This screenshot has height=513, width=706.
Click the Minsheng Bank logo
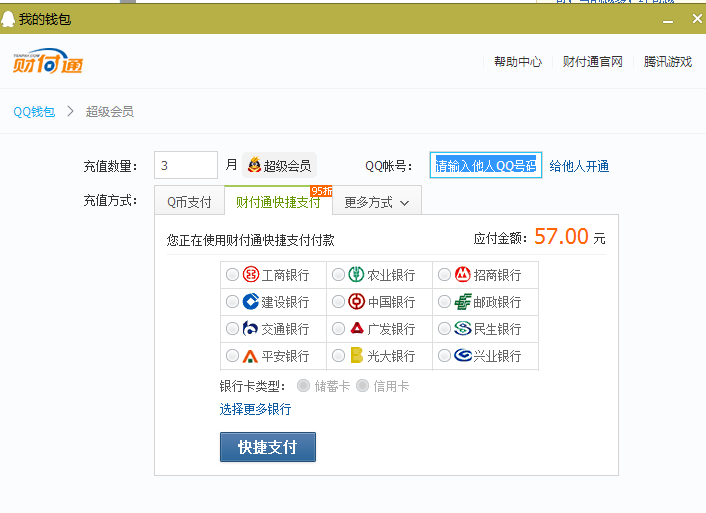(462, 328)
